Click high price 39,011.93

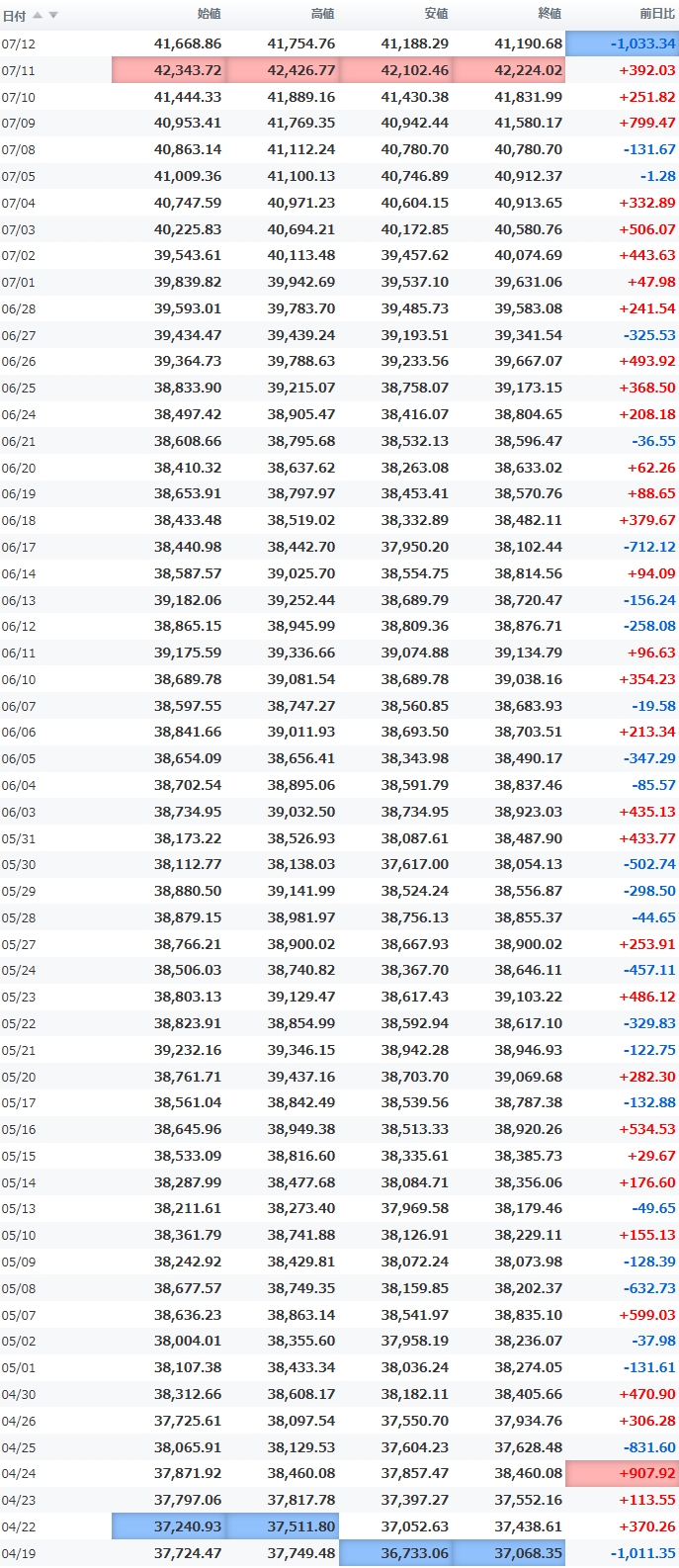301,732
